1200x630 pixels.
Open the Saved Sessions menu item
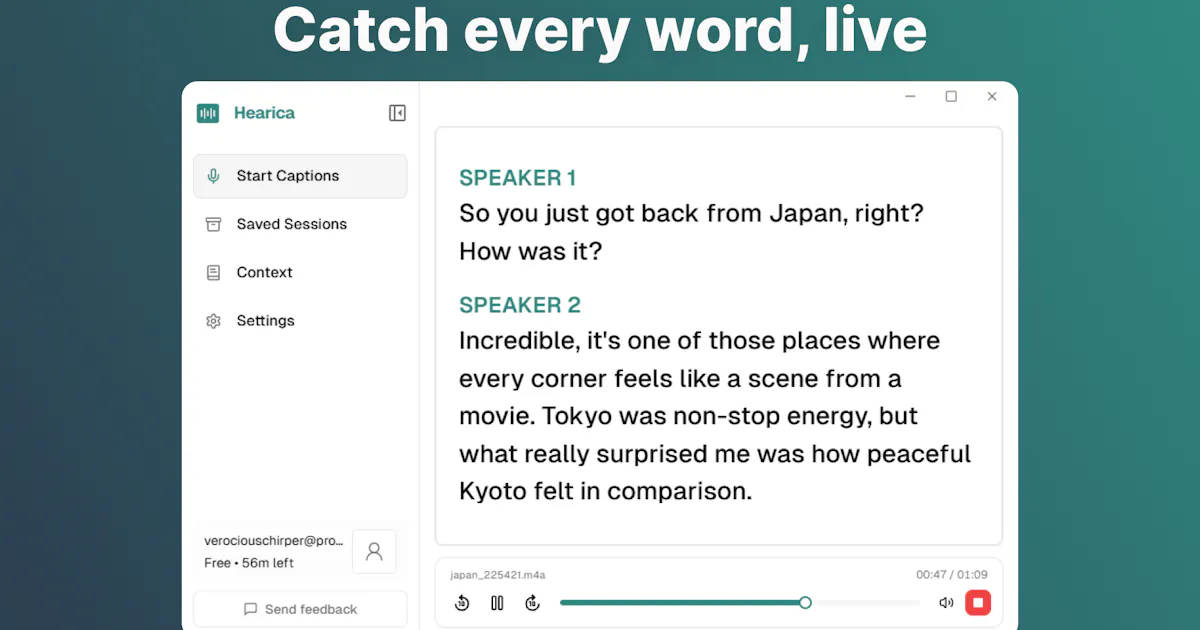point(300,224)
